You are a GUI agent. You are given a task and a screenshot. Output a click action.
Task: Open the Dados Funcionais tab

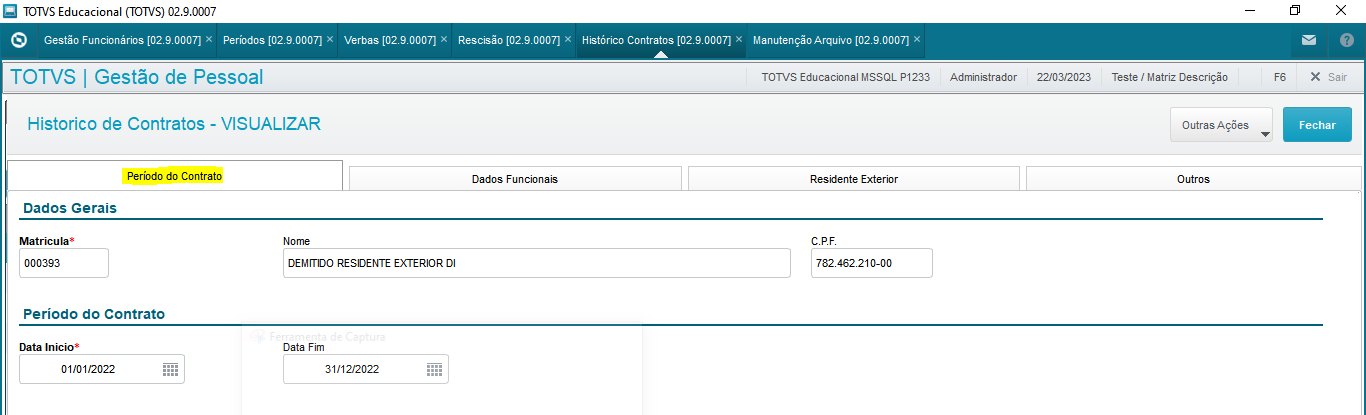coord(515,179)
